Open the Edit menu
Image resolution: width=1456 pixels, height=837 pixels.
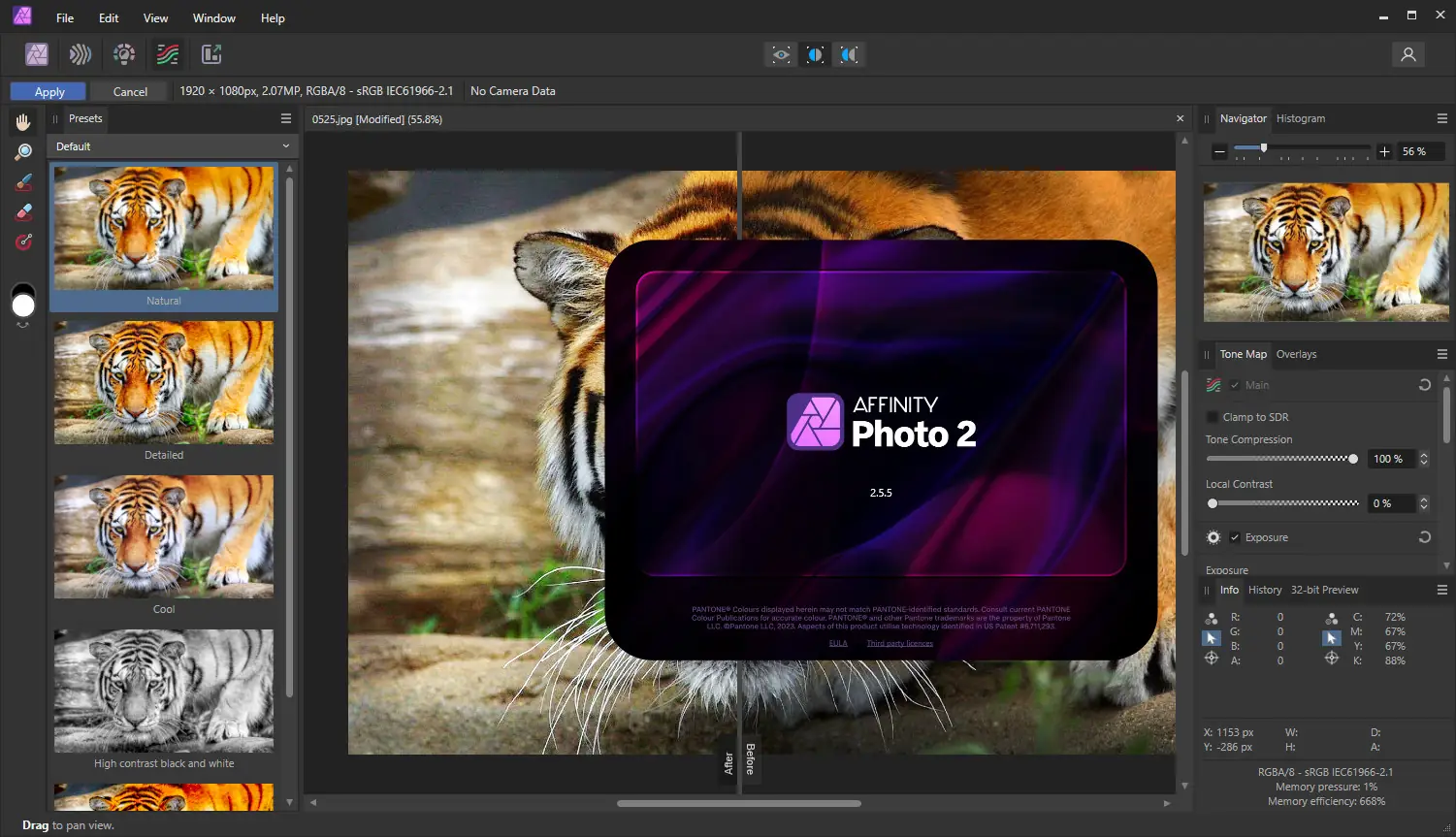tap(109, 17)
